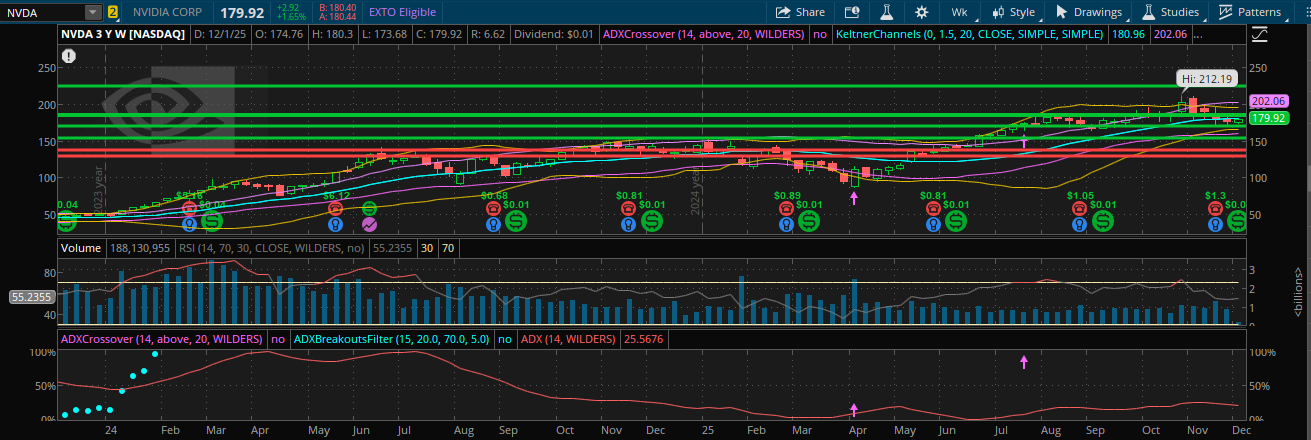Click the blue bulb icon below $1.05 earnings
The image size is (1311, 440).
tap(1079, 225)
